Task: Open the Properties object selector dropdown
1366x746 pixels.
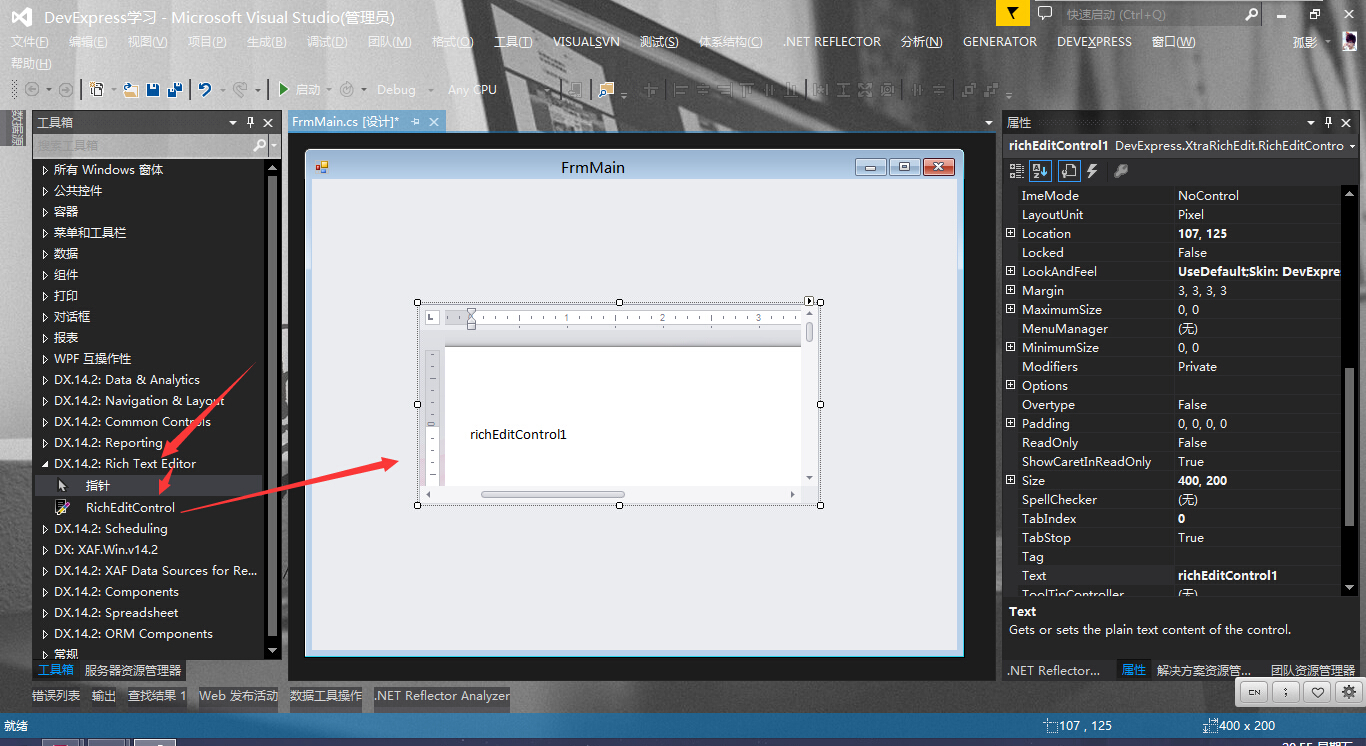Action: point(1352,146)
